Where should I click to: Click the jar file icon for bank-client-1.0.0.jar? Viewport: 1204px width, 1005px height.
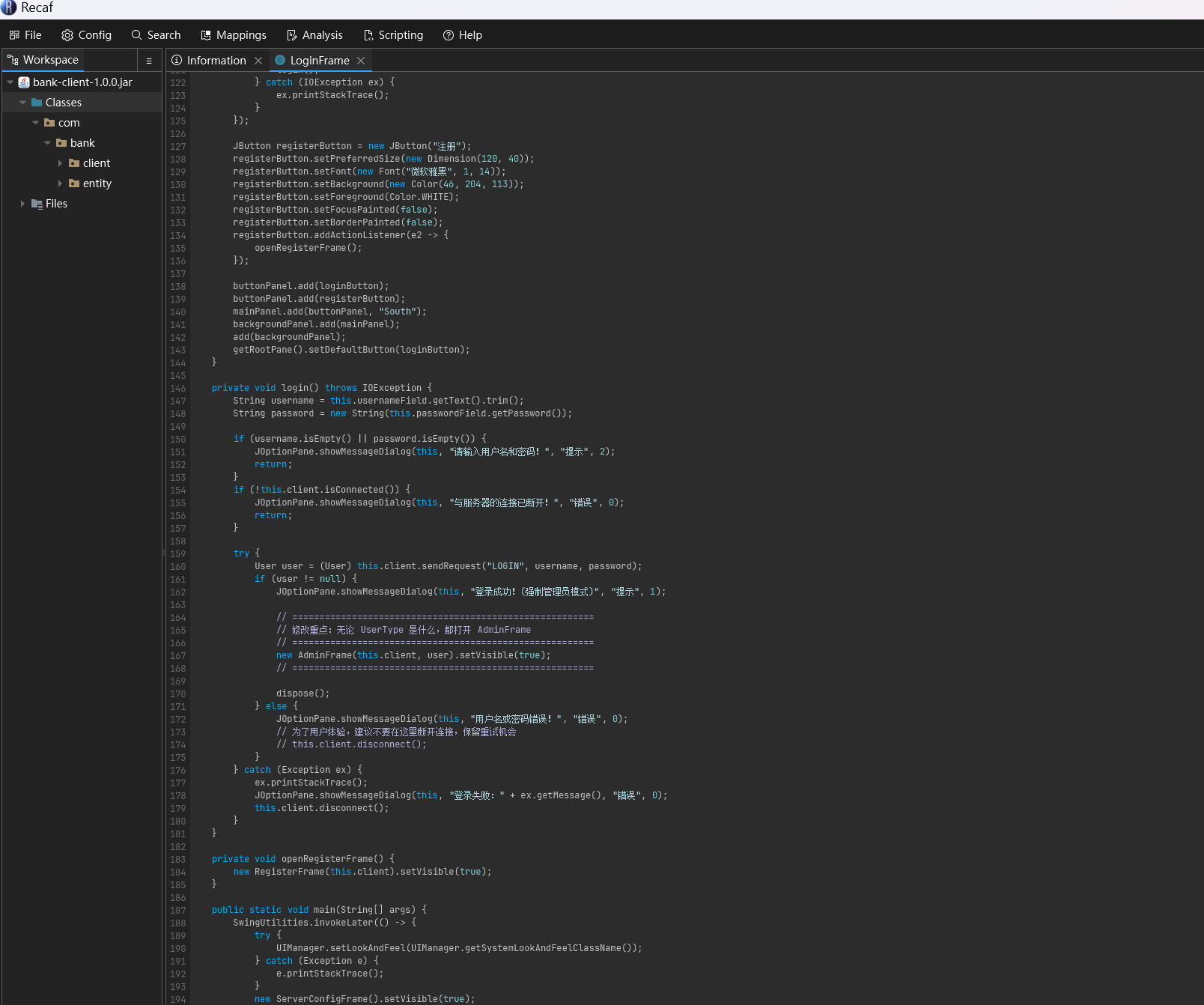click(24, 82)
